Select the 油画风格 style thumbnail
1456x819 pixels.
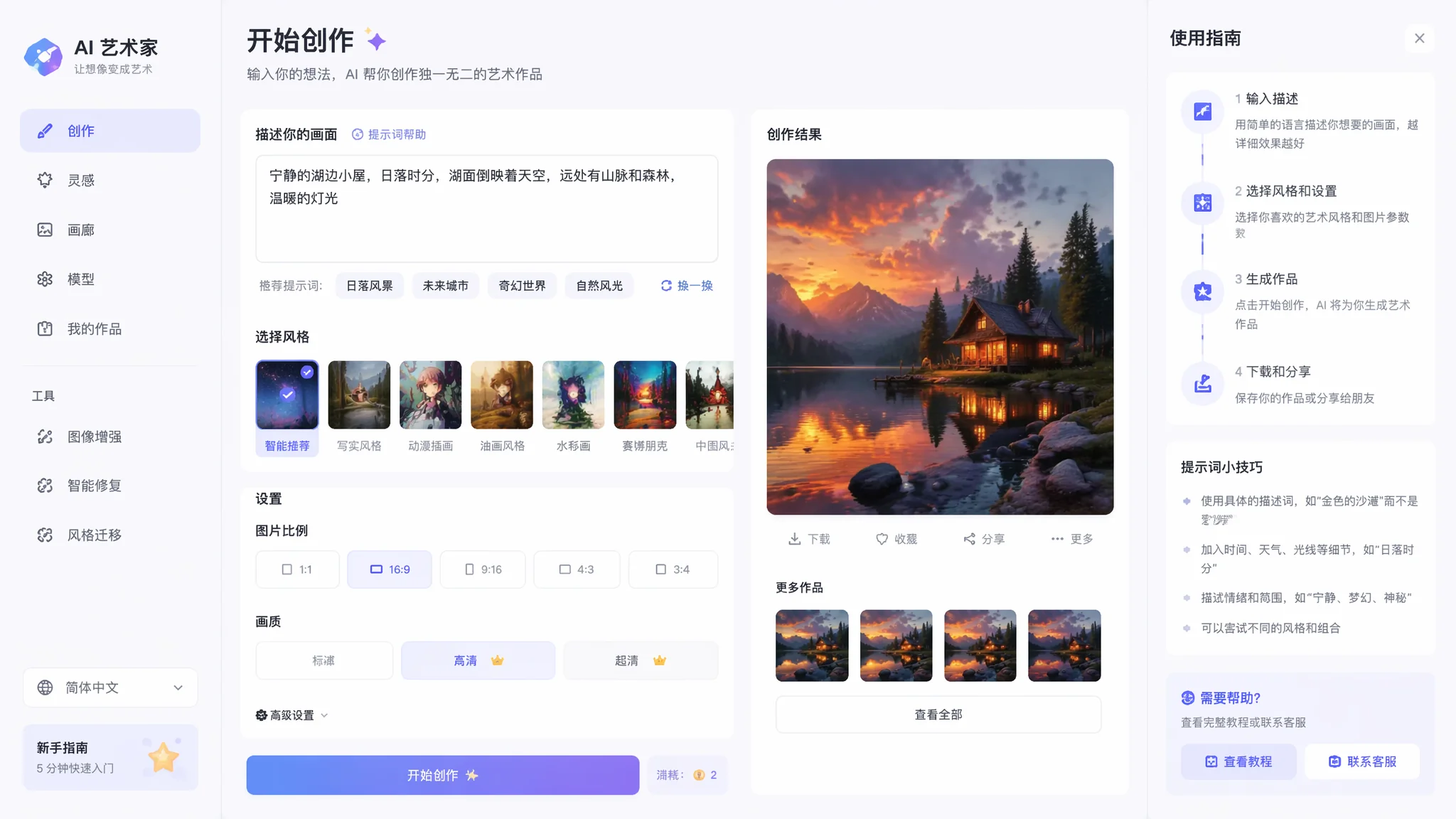coord(502,395)
